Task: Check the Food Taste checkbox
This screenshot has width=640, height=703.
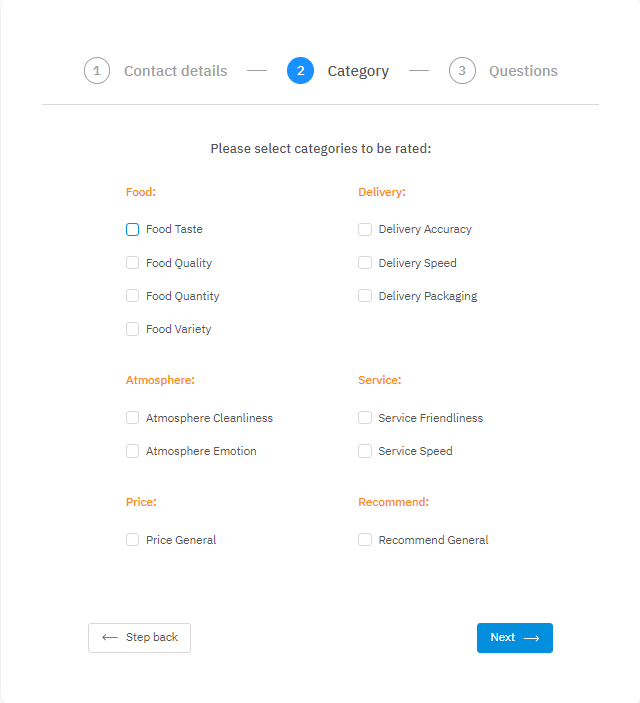Action: click(x=133, y=229)
